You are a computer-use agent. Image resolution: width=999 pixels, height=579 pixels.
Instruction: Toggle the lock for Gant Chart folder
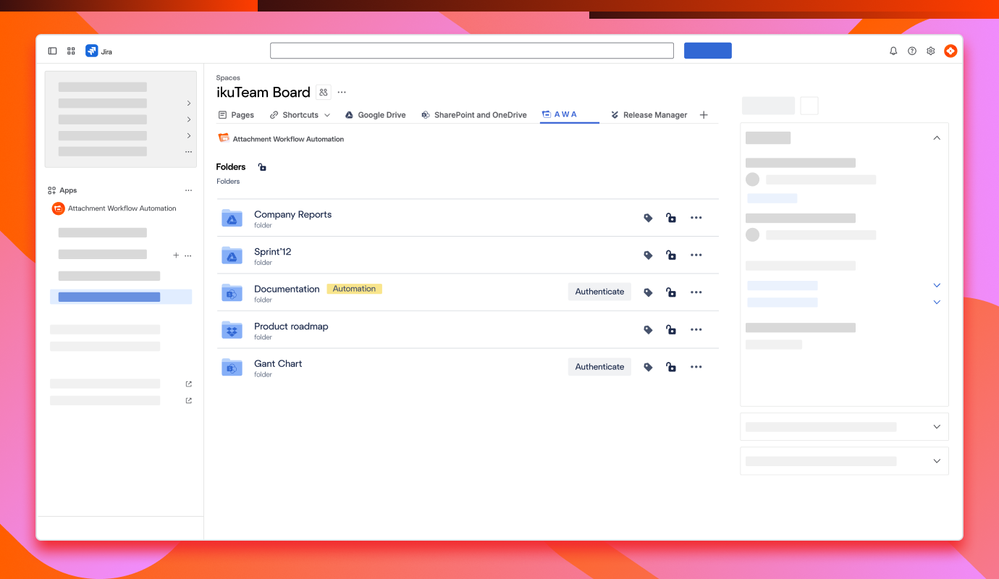coord(671,367)
